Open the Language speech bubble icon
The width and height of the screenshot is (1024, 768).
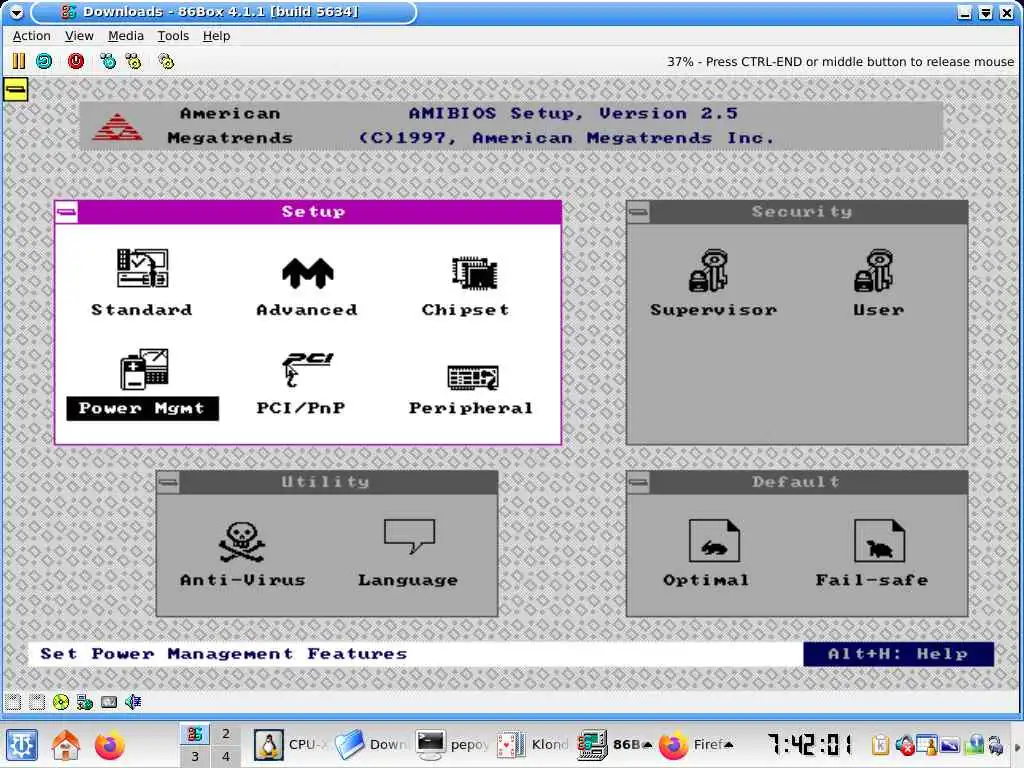pyautogui.click(x=409, y=536)
